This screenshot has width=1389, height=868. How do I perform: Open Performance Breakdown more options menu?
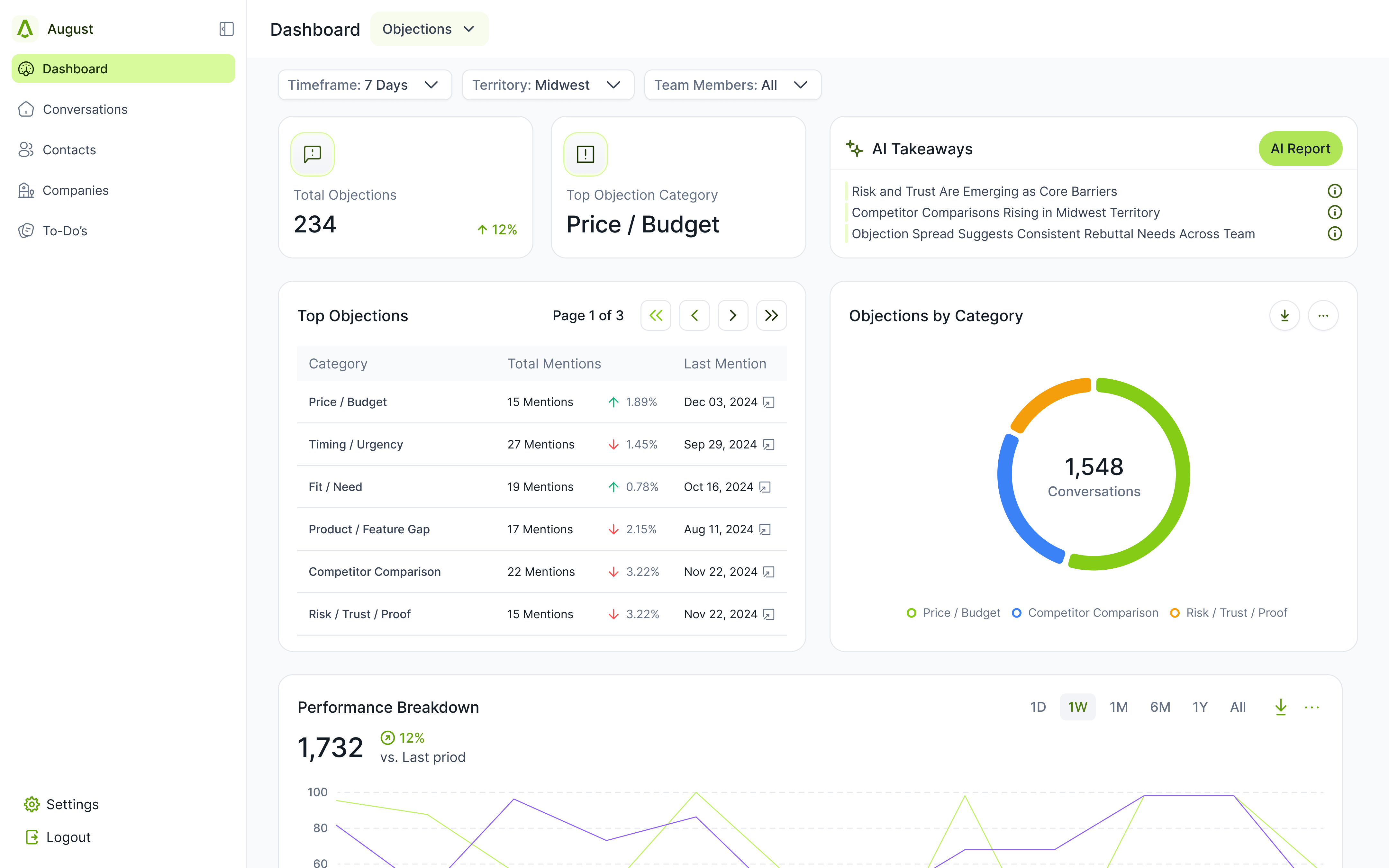coord(1312,707)
